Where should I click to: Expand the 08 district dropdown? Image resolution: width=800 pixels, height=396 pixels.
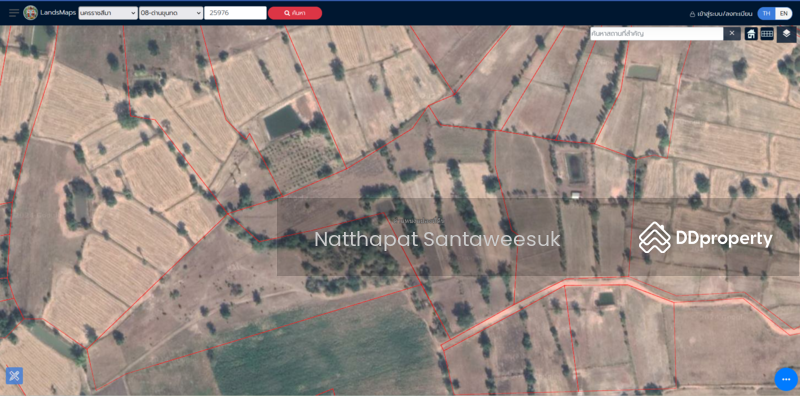click(x=171, y=13)
